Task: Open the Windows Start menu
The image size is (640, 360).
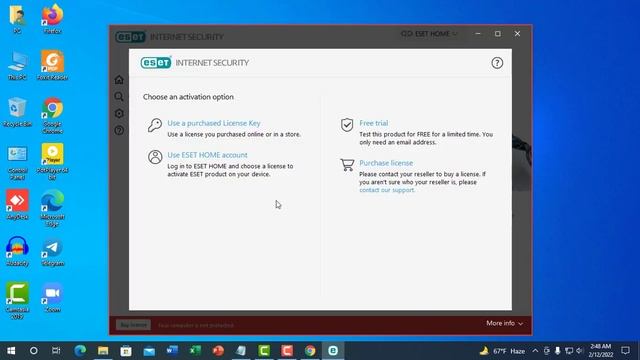Action: pos(11,351)
